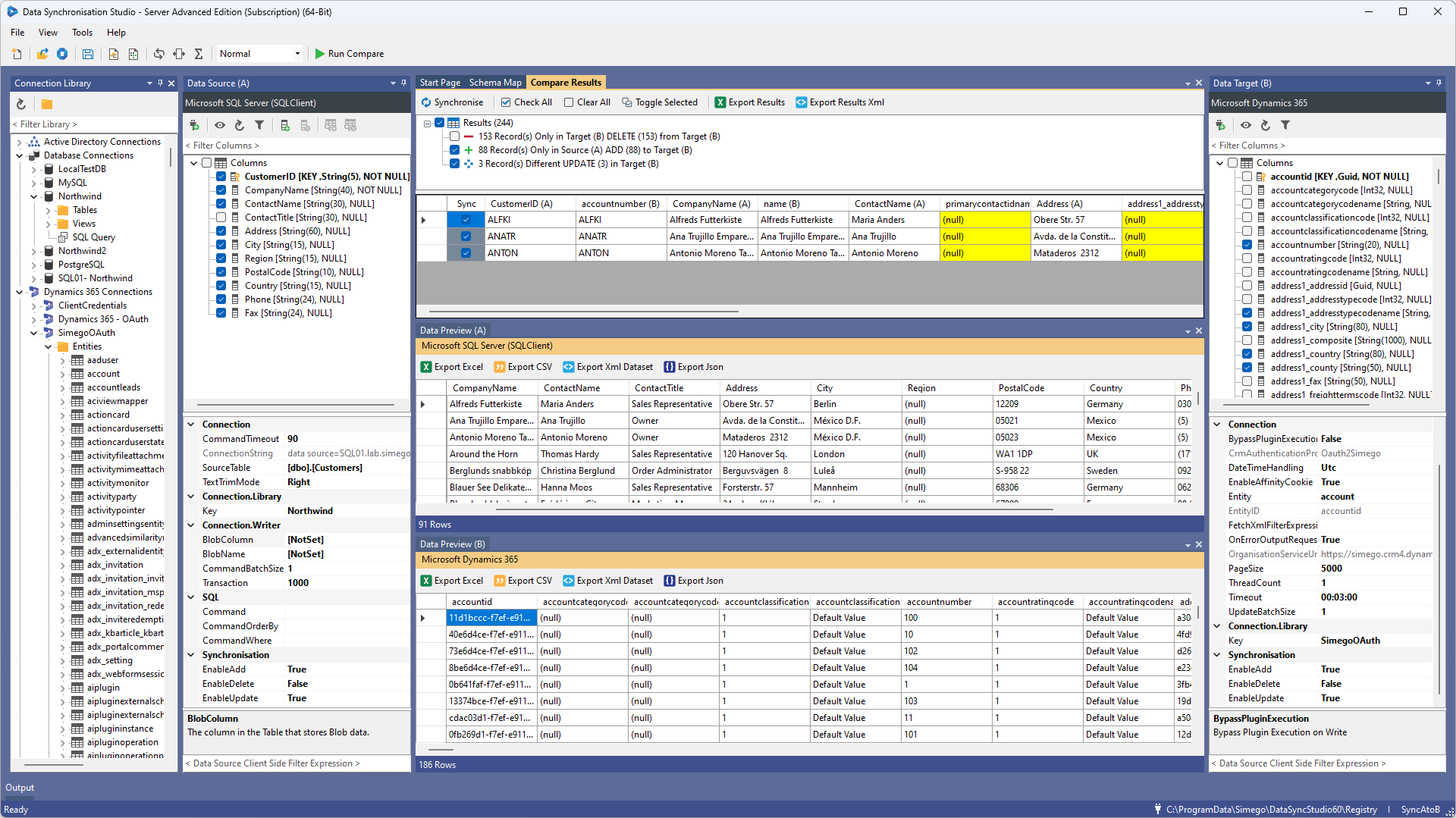Image resolution: width=1456 pixels, height=818 pixels.
Task: Click the refresh icon in Data Source (A) toolbar
Action: (240, 125)
